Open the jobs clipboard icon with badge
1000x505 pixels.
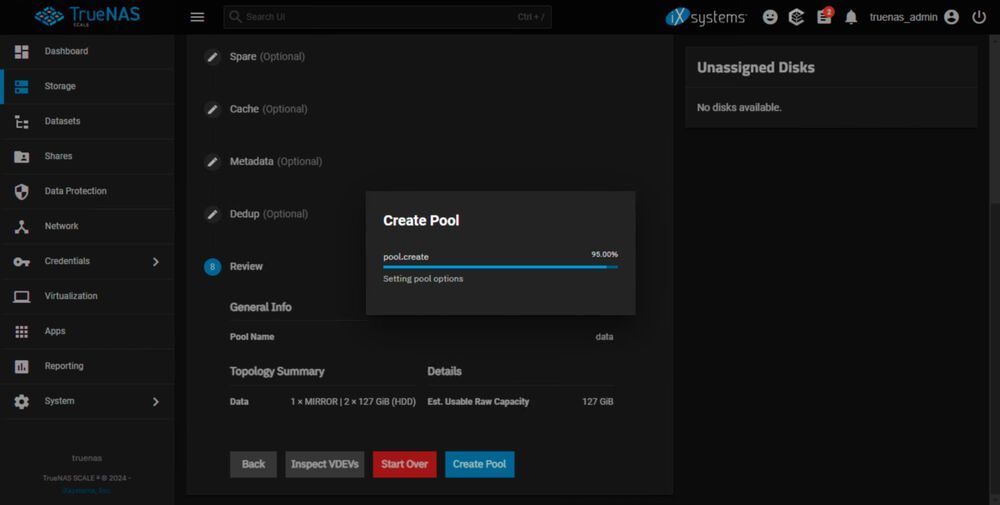pos(824,17)
